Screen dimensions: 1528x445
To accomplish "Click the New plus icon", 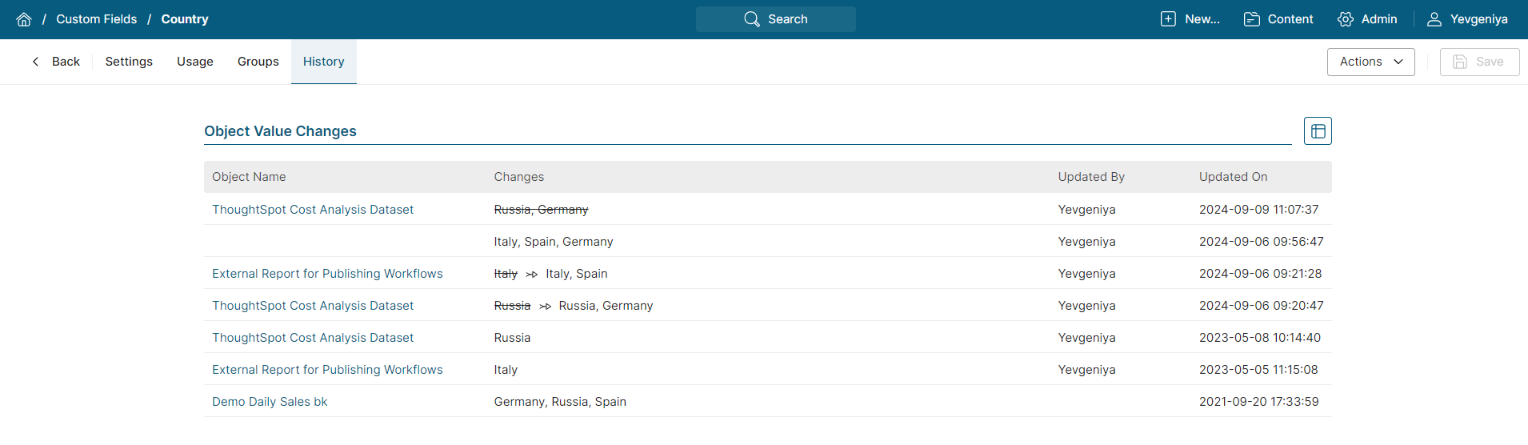I will (x=1168, y=19).
